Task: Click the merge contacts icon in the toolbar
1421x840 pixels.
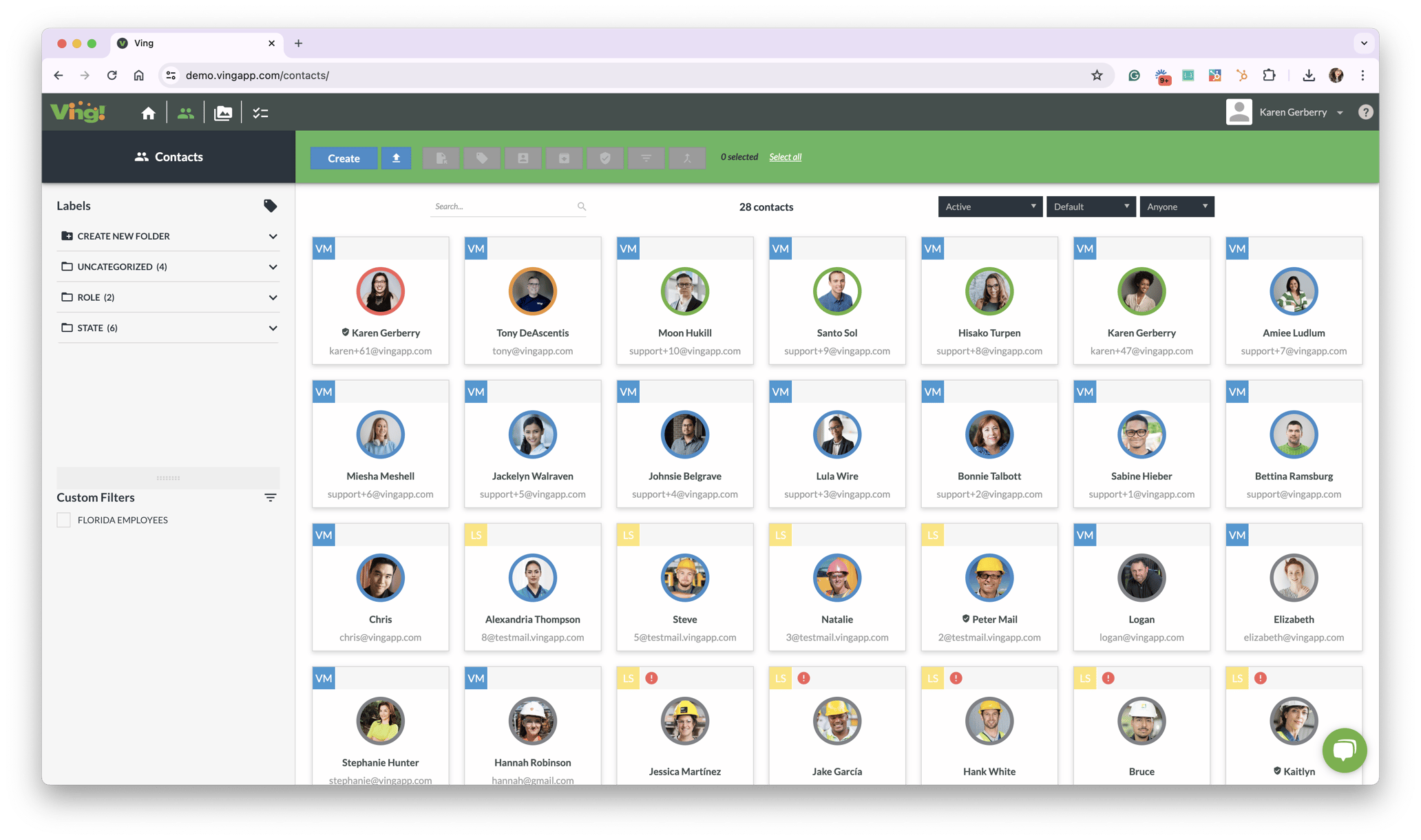Action: point(687,158)
